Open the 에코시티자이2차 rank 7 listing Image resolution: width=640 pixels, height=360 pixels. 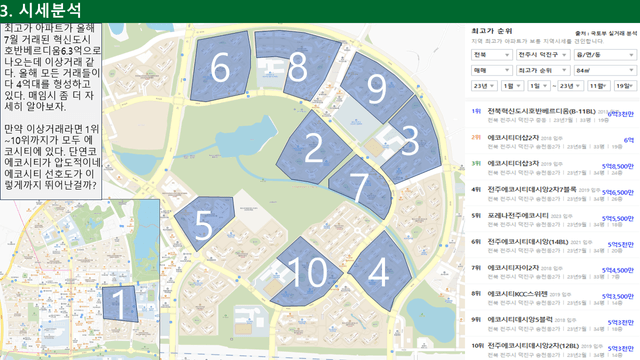tap(552, 271)
